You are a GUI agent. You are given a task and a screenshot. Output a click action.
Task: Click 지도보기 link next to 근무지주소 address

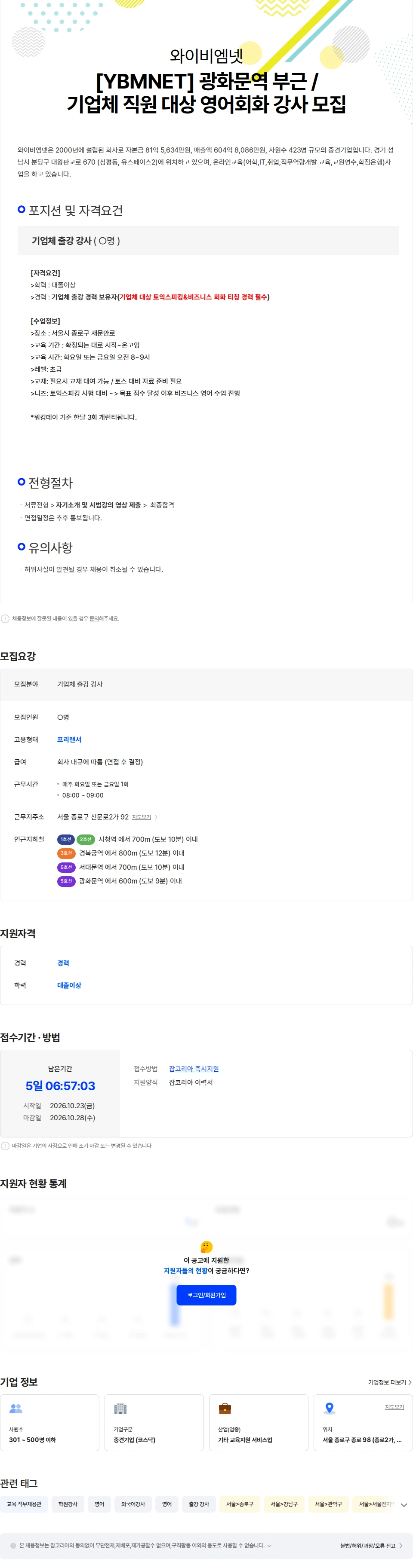pyautogui.click(x=141, y=817)
